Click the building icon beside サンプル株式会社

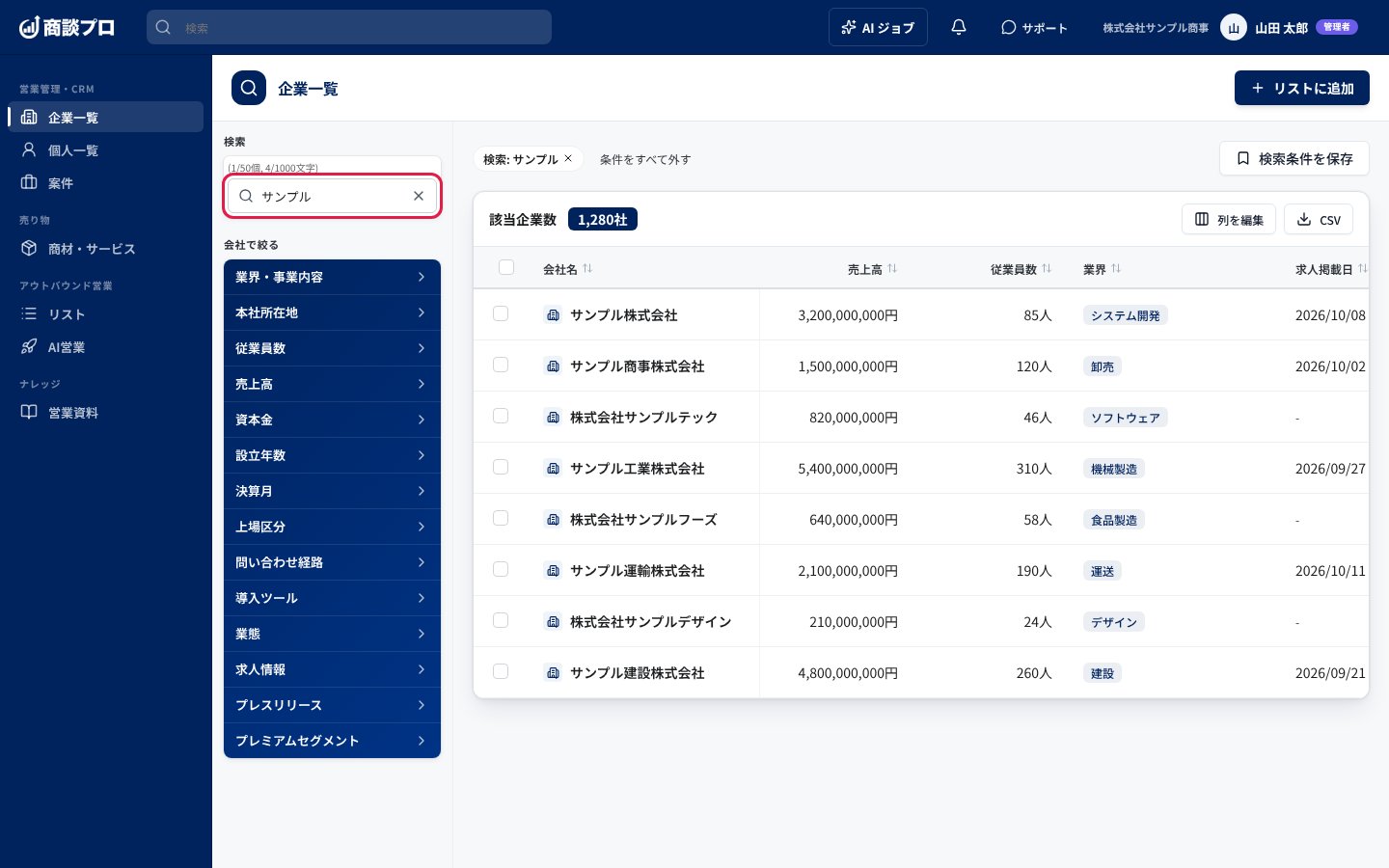point(553,314)
